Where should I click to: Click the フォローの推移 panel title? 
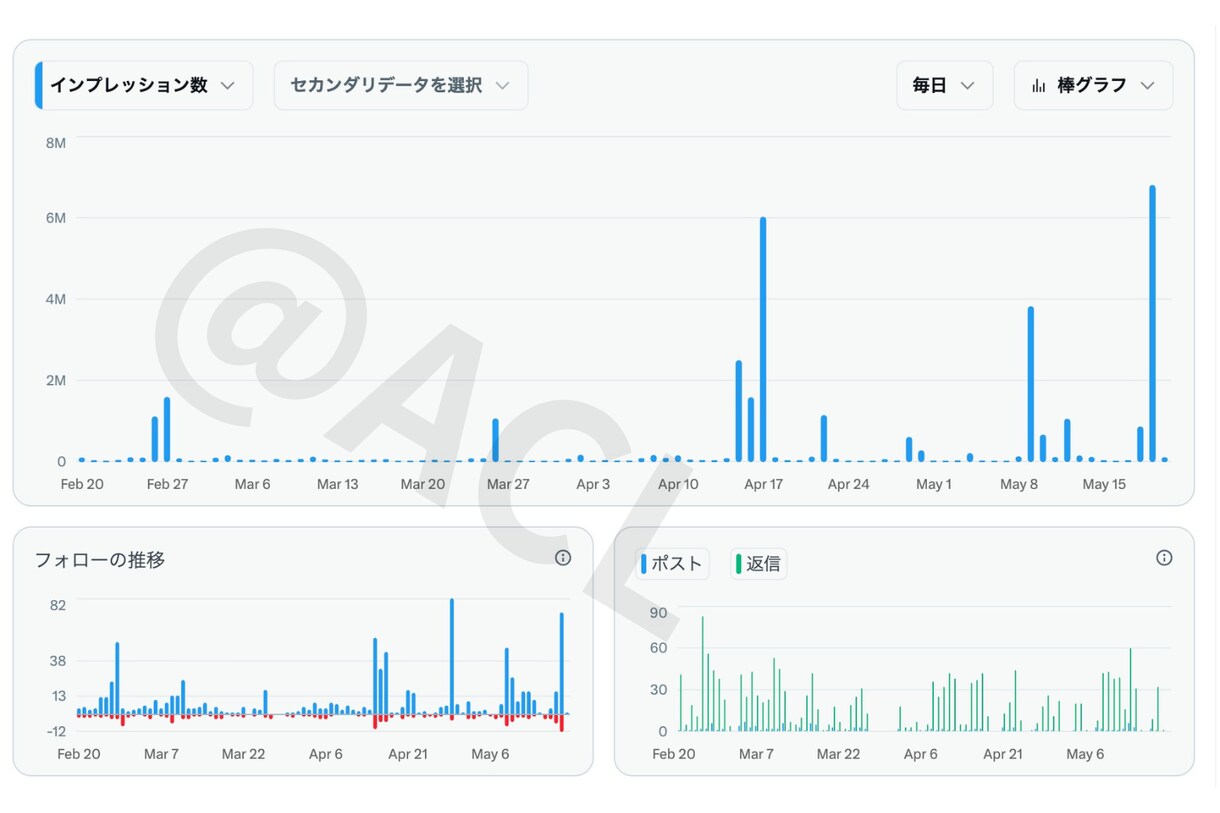[x=100, y=560]
